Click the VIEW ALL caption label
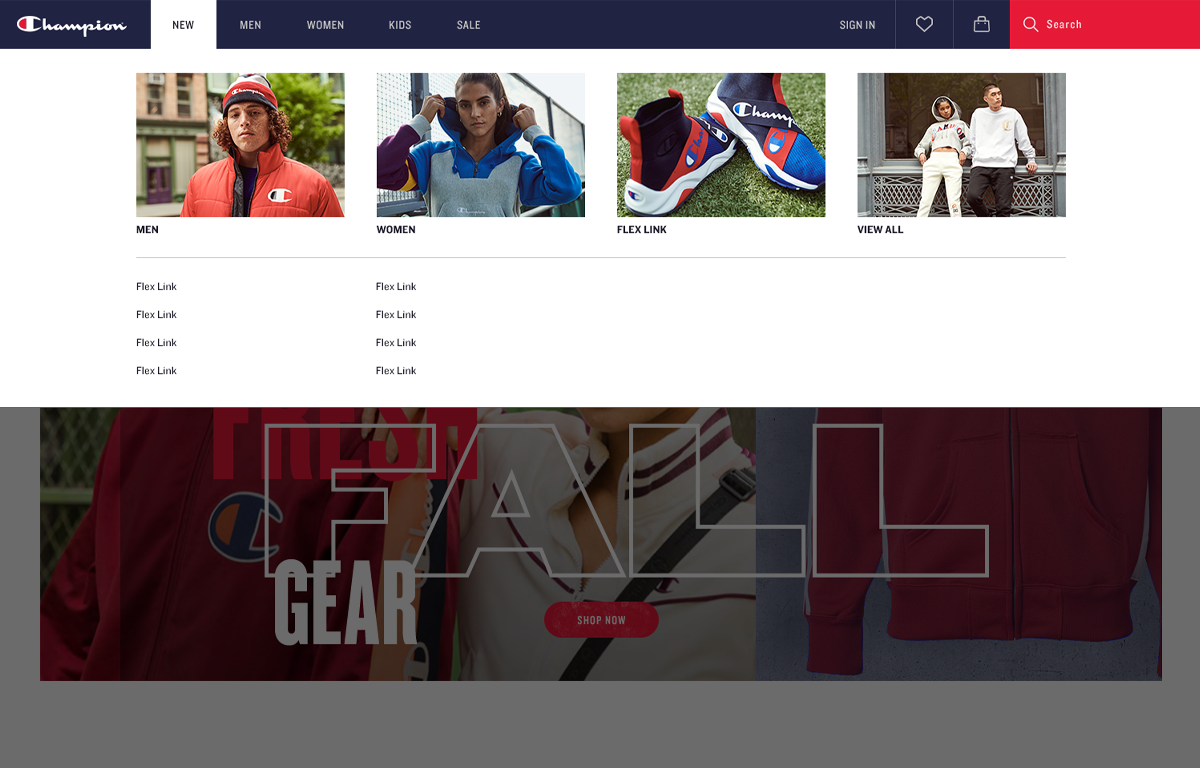This screenshot has width=1200, height=768. 880,230
